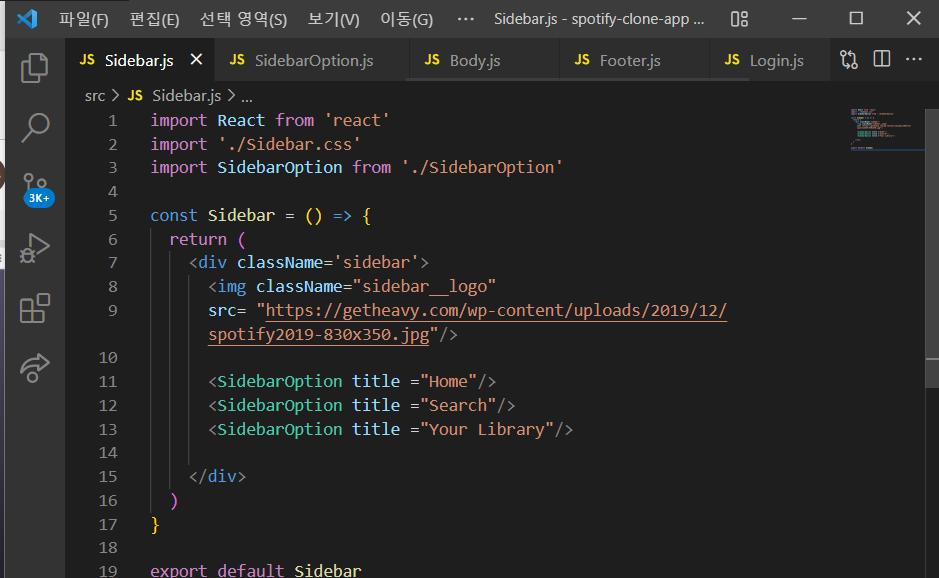The width and height of the screenshot is (939, 578).
Task: Expand the hidden menu items ellipsis
Action: 465,19
